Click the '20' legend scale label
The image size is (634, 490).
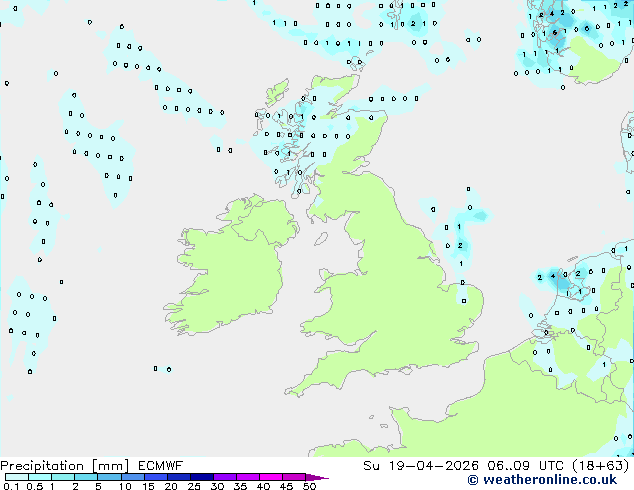171,486
